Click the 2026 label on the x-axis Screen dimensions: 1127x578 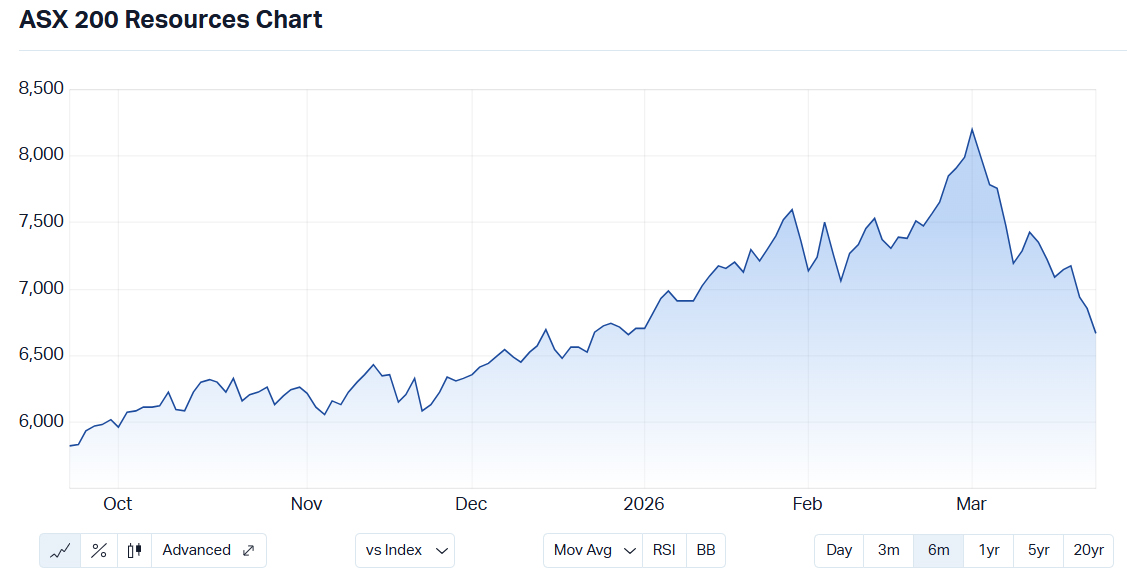[x=644, y=504]
